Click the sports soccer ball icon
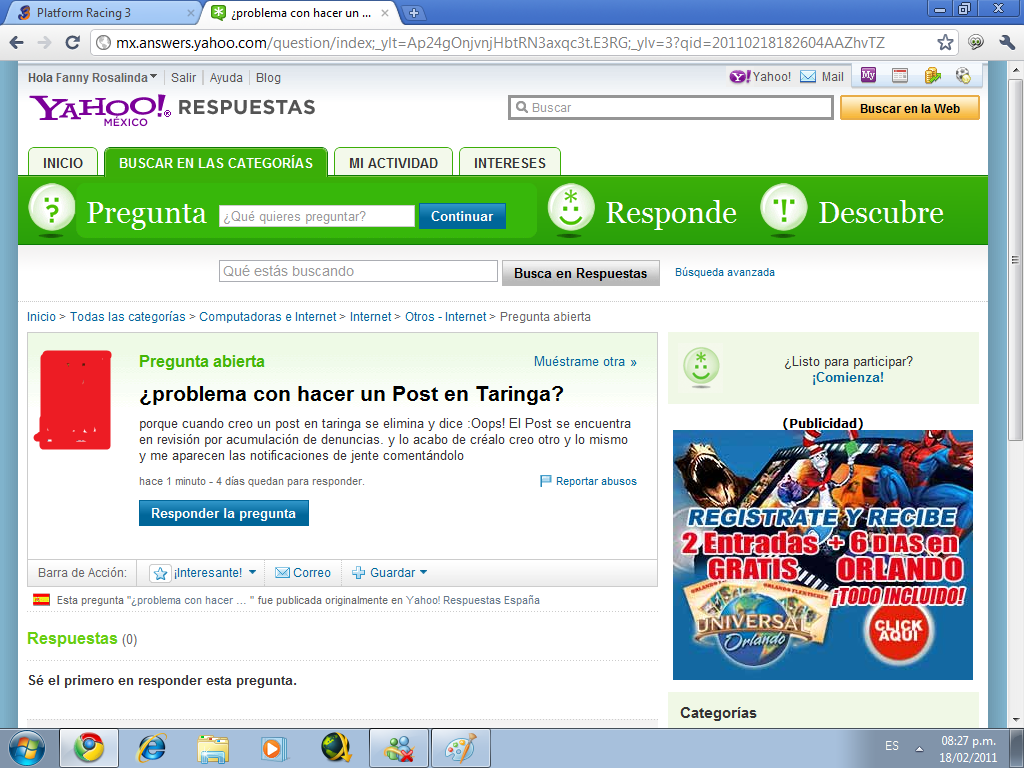1024x768 pixels. point(963,76)
